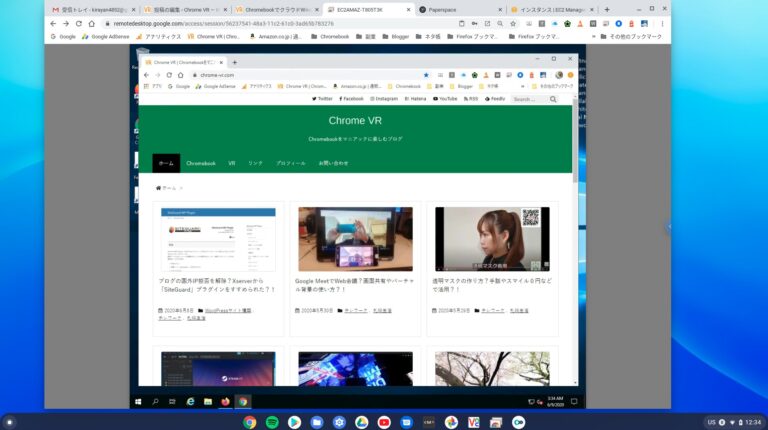
Task: Open Chrome OS Settings gear icon
Action: click(339, 422)
